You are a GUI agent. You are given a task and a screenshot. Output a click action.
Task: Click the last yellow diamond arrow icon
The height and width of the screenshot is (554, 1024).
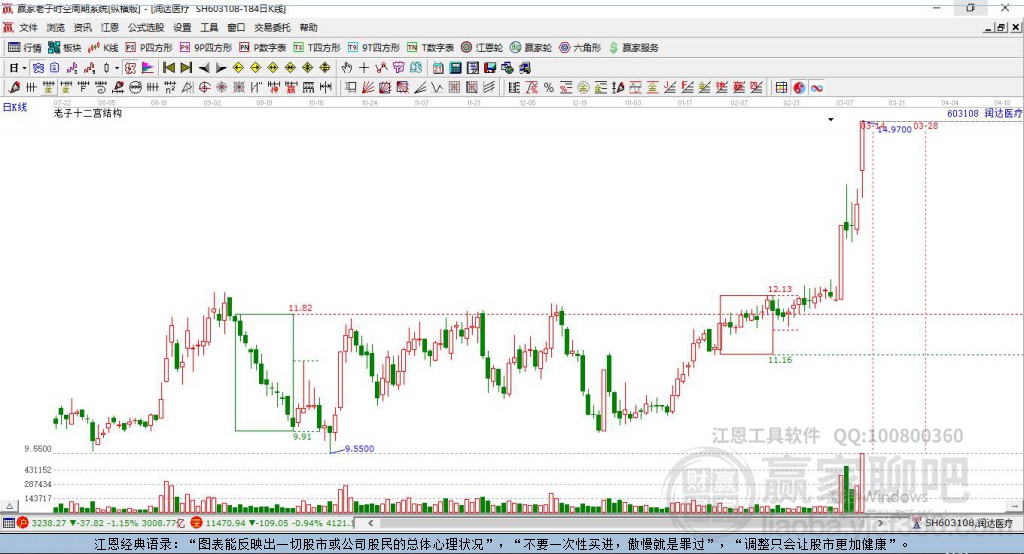[325, 68]
